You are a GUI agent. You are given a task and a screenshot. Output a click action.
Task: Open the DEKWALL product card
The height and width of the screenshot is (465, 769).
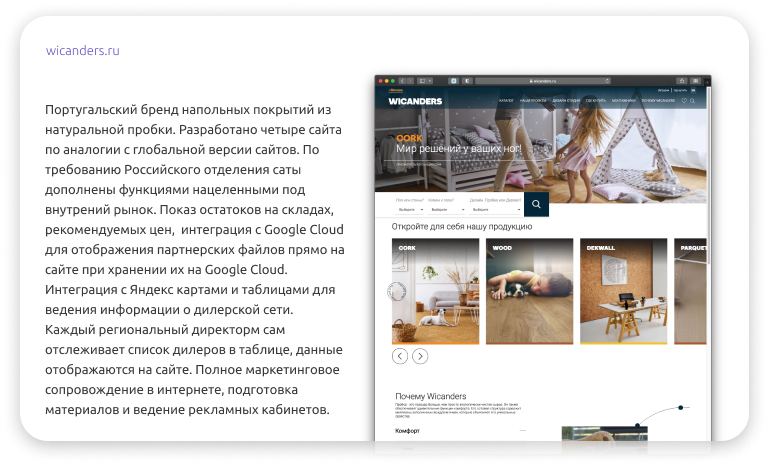click(x=623, y=291)
